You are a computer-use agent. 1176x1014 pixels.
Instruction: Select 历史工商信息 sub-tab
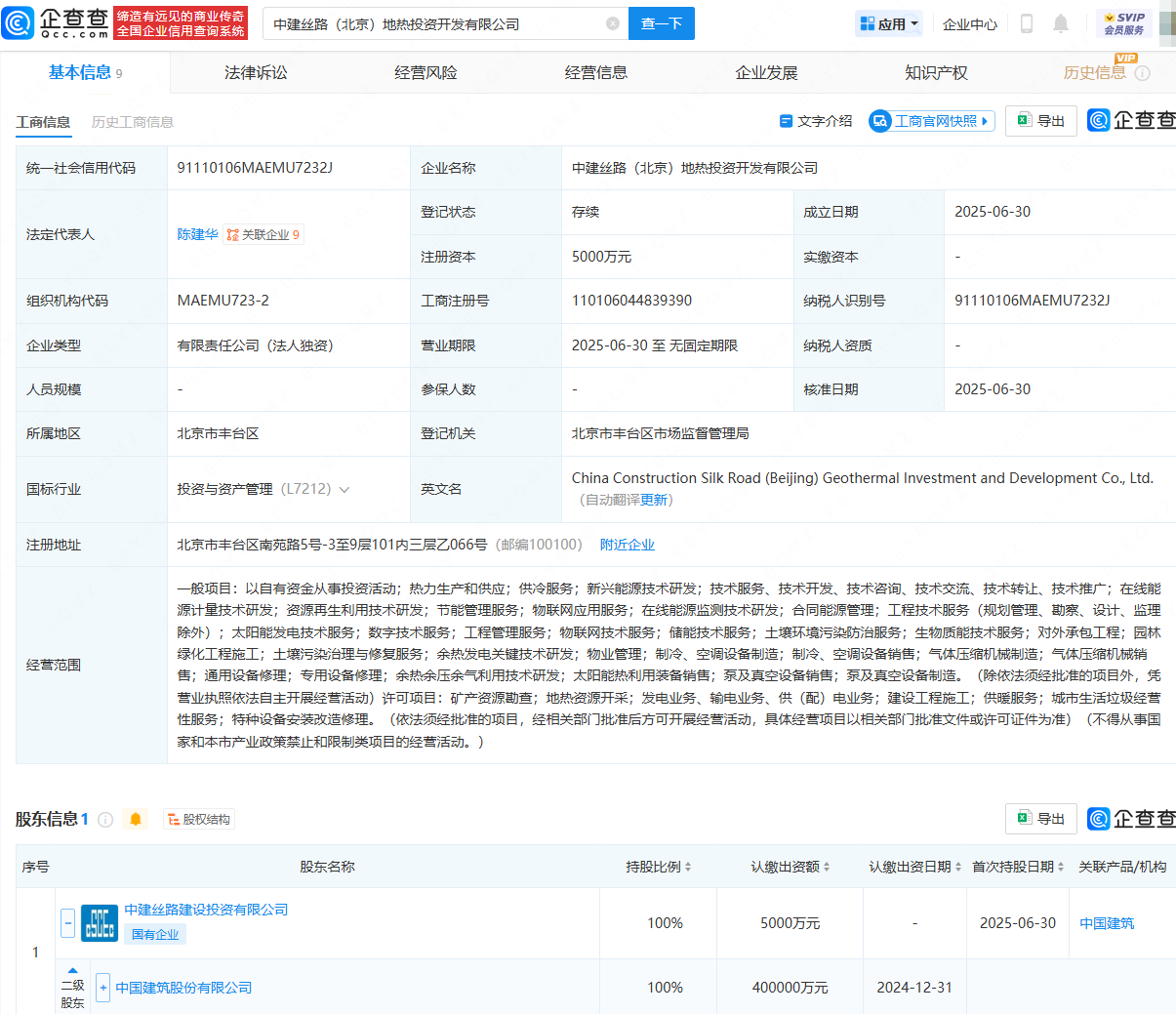pos(133,122)
